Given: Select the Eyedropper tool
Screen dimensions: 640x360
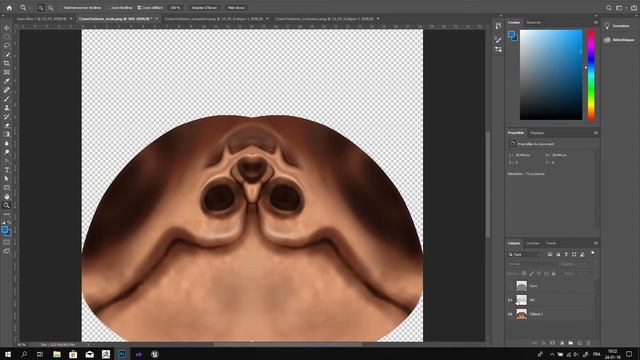Looking at the screenshot, I should [x=7, y=81].
